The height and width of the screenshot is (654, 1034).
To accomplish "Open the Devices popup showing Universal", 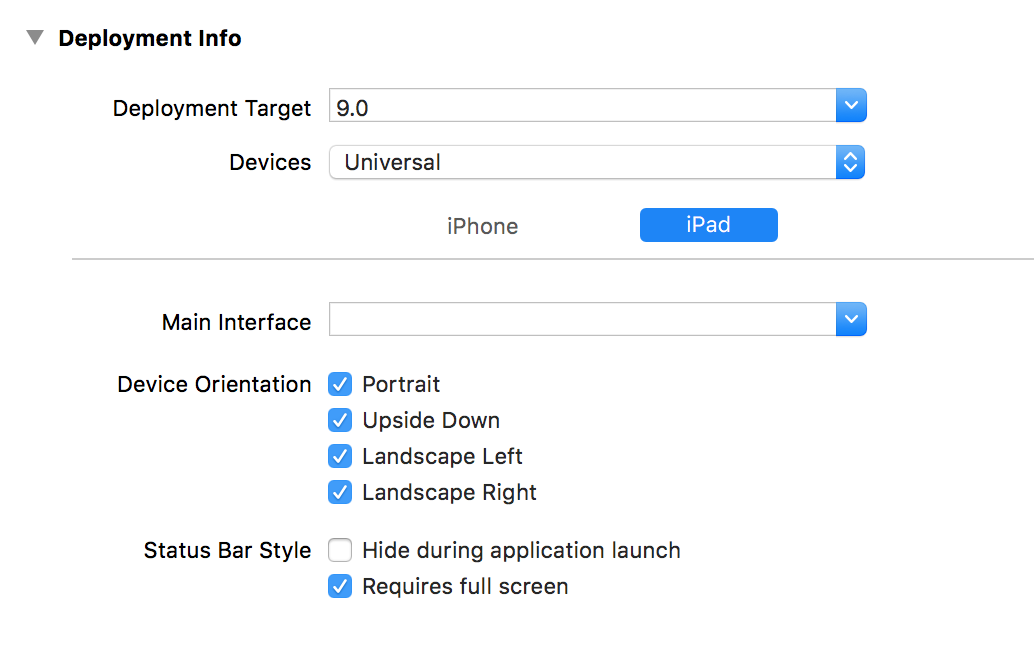I will pos(596,162).
